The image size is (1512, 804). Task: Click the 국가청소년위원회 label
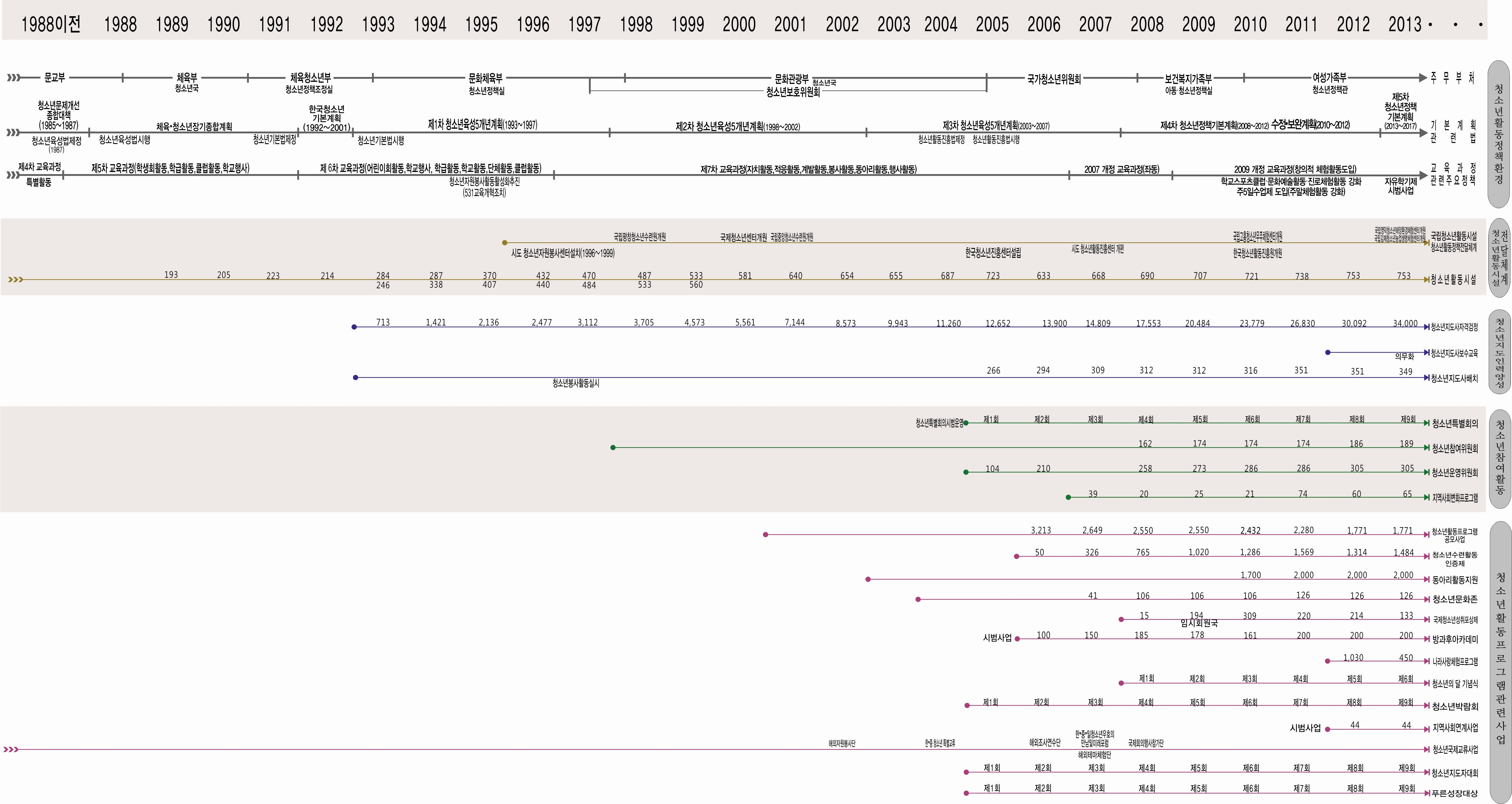pyautogui.click(x=1054, y=79)
